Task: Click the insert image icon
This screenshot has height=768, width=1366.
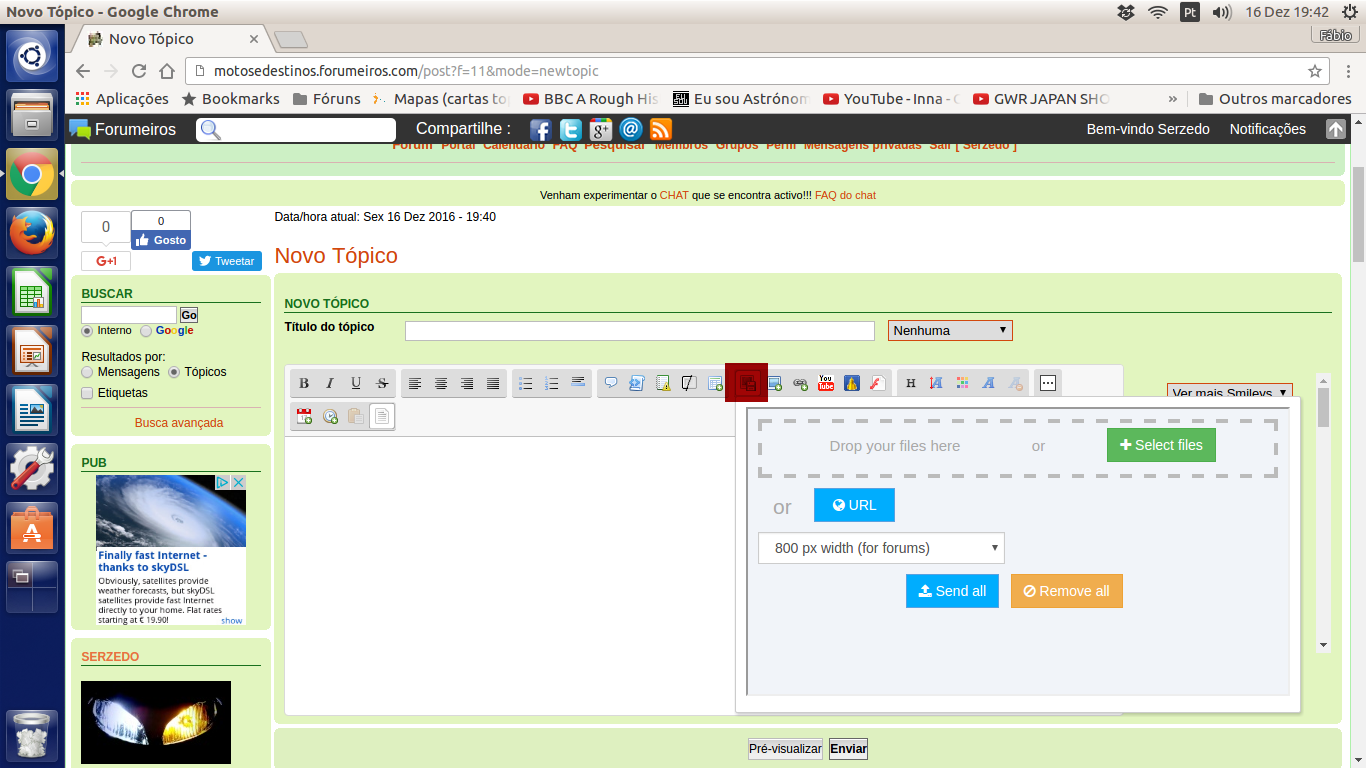Action: coord(774,383)
